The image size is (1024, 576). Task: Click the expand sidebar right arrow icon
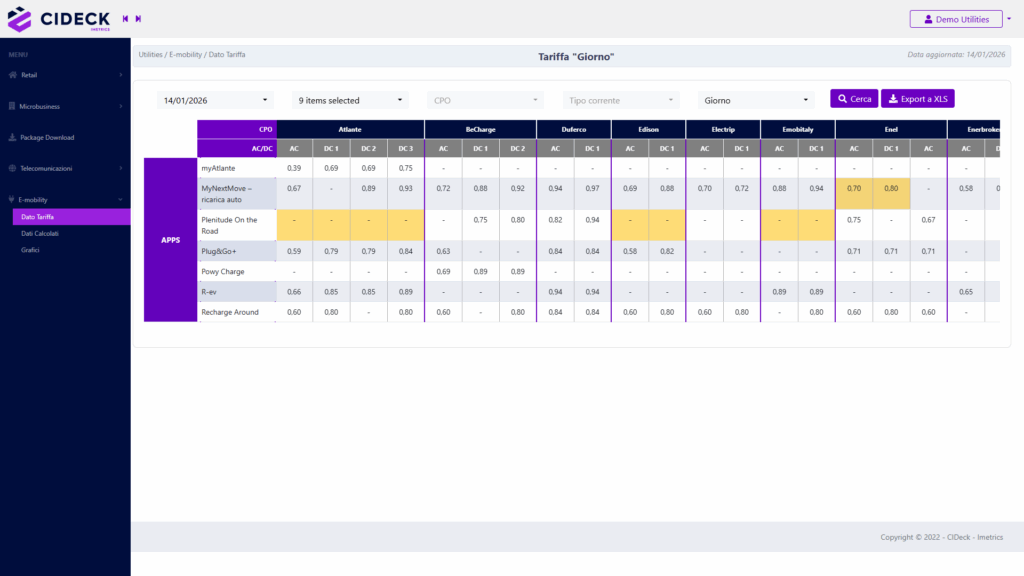coord(138,19)
